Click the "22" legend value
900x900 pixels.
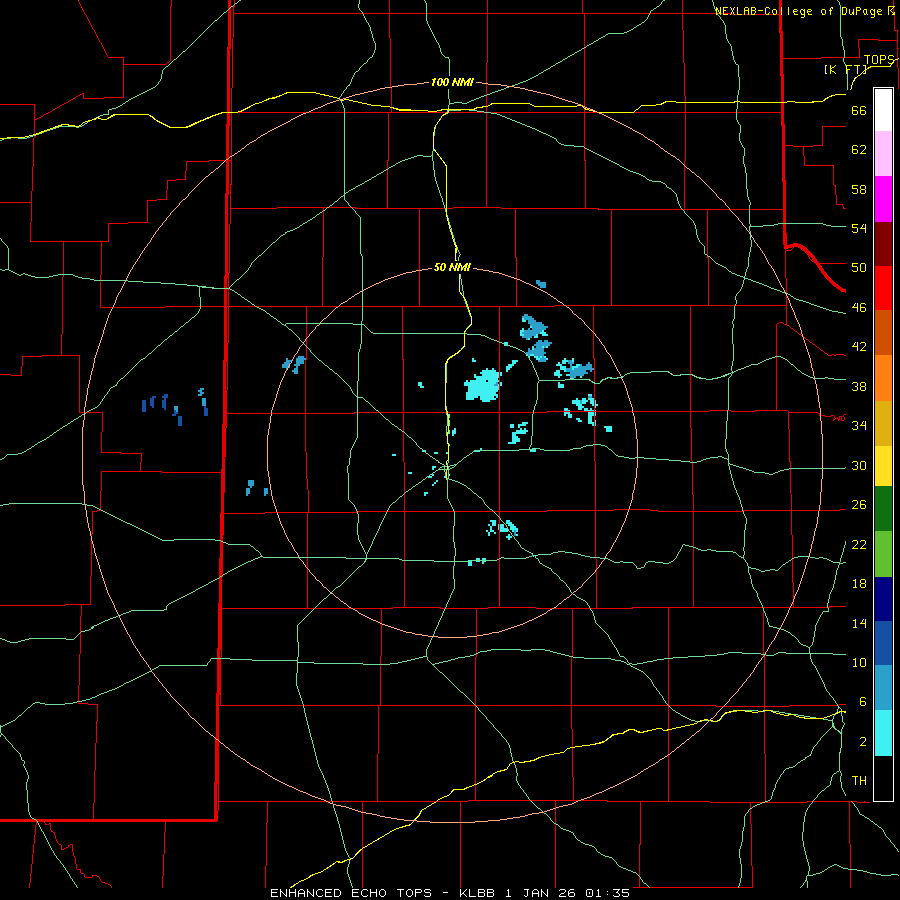coord(859,544)
